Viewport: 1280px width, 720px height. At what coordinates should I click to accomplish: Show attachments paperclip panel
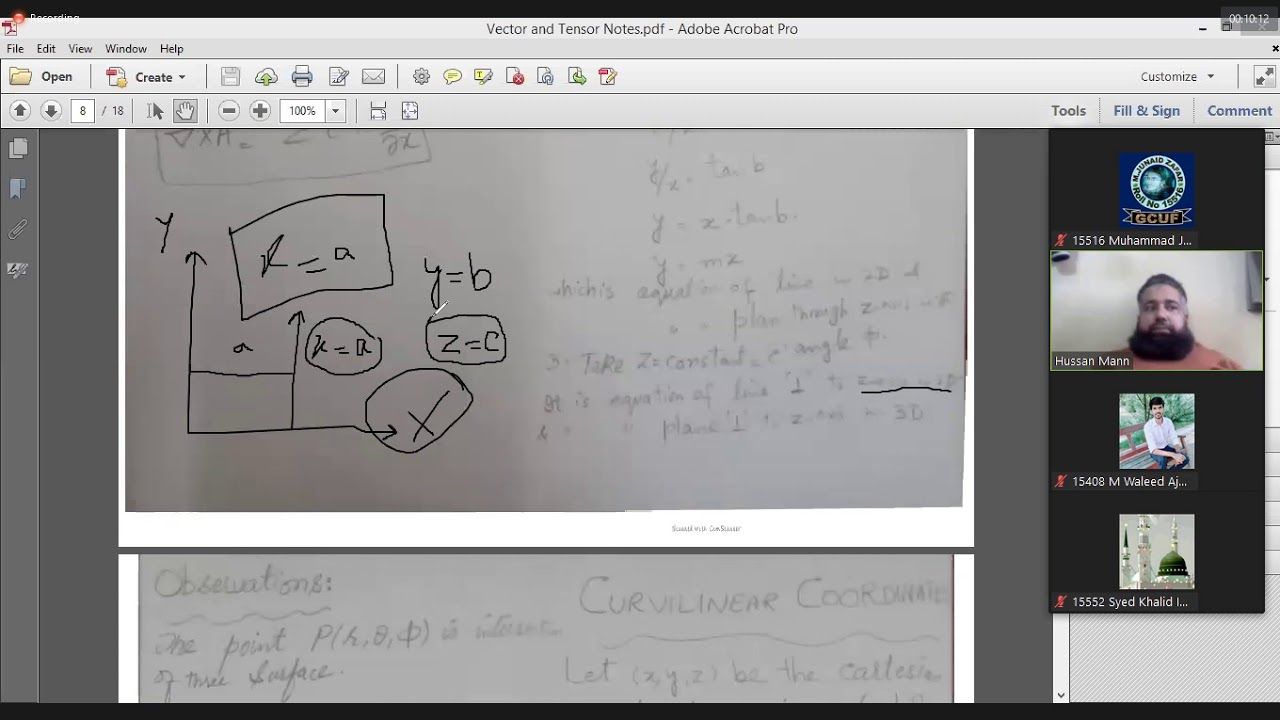[18, 230]
